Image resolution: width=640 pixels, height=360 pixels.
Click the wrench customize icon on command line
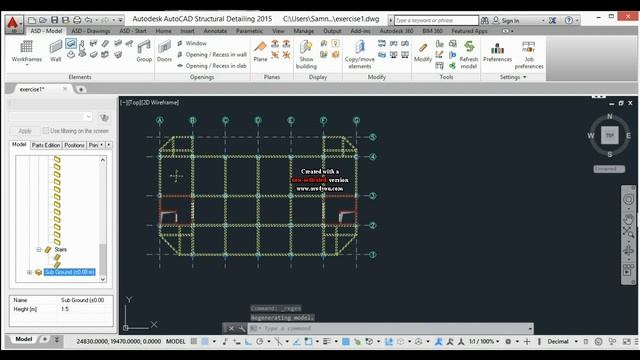[x=241, y=328]
